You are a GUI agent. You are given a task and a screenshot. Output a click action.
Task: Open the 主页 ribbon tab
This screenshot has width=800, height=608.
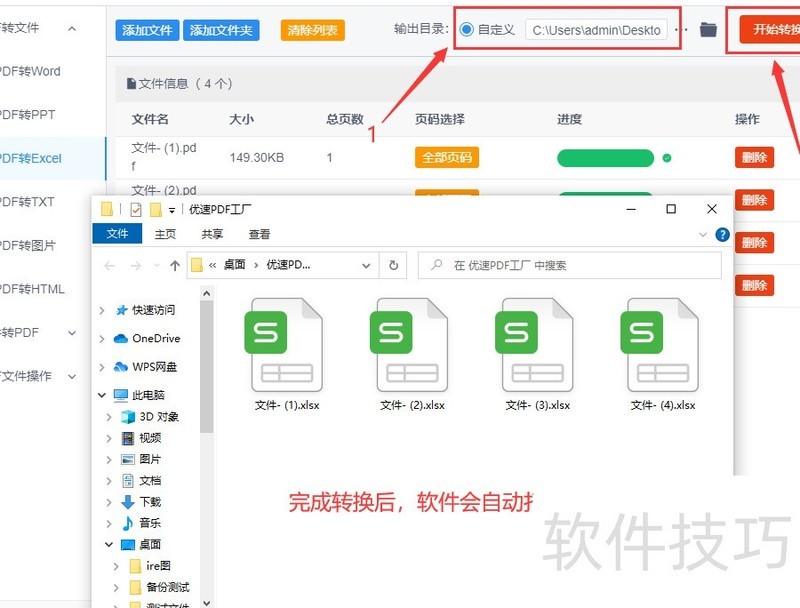[165, 234]
